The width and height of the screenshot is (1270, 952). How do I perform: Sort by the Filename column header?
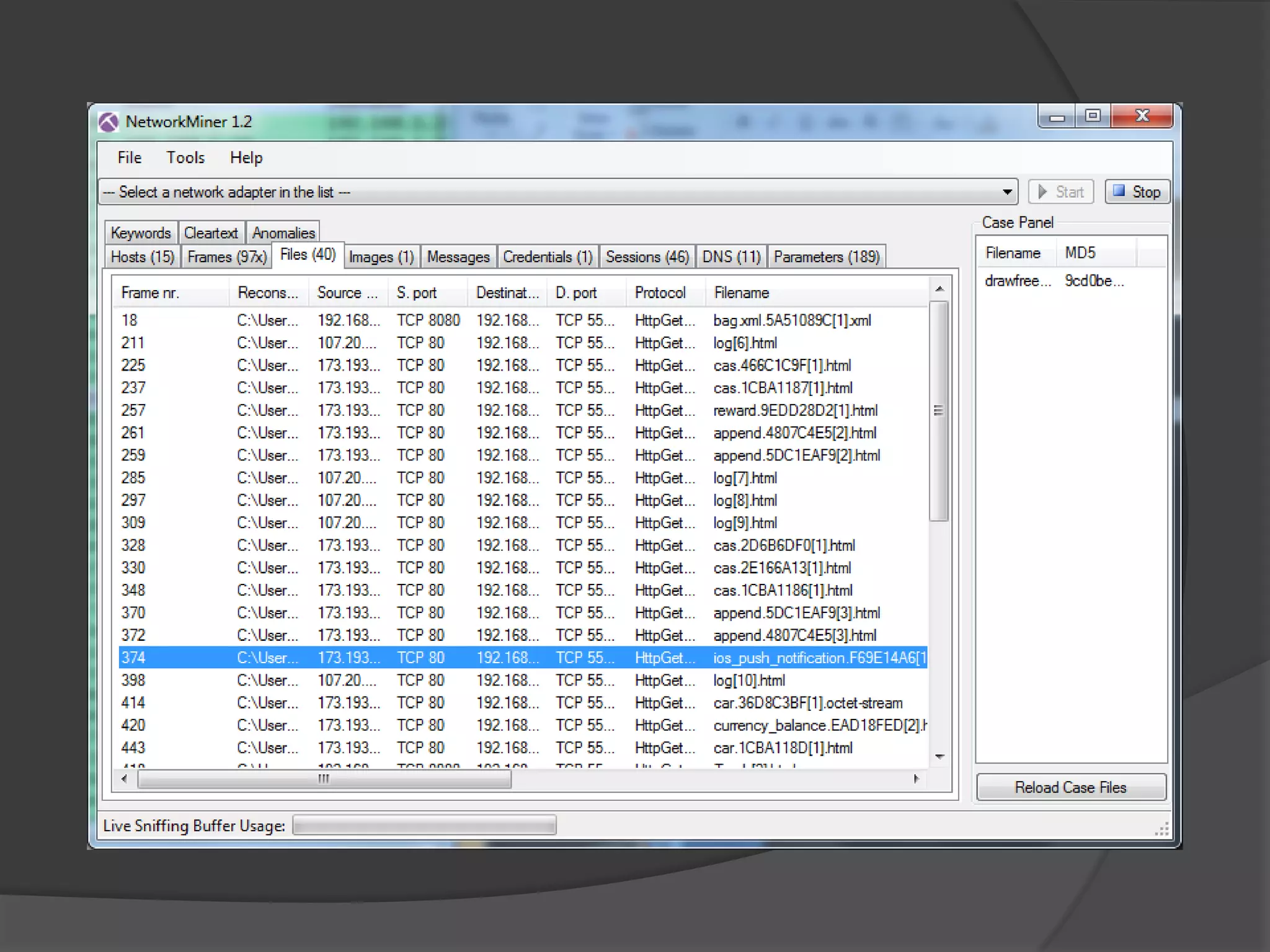(741, 293)
